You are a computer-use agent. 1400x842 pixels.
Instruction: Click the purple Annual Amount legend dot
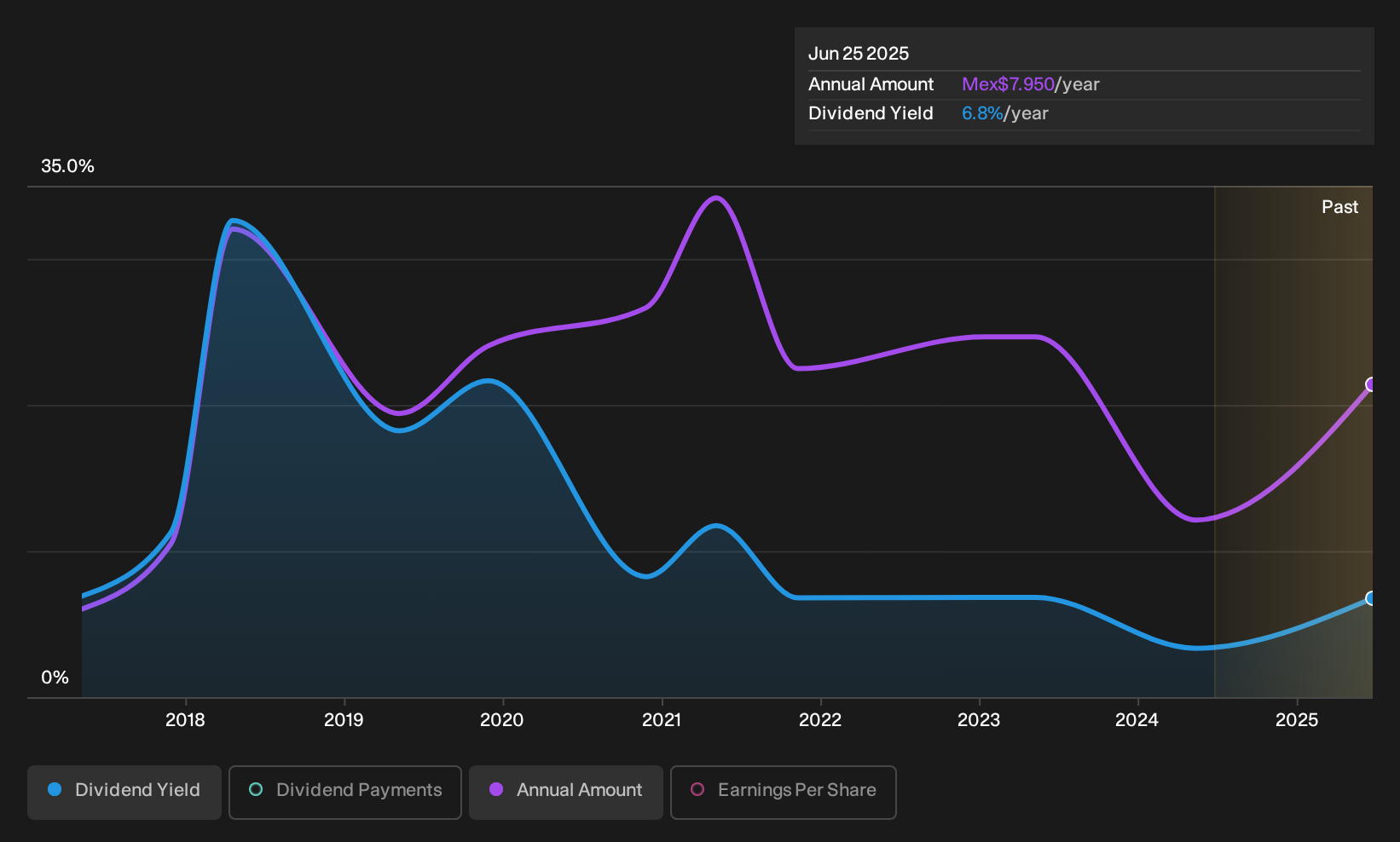(496, 790)
